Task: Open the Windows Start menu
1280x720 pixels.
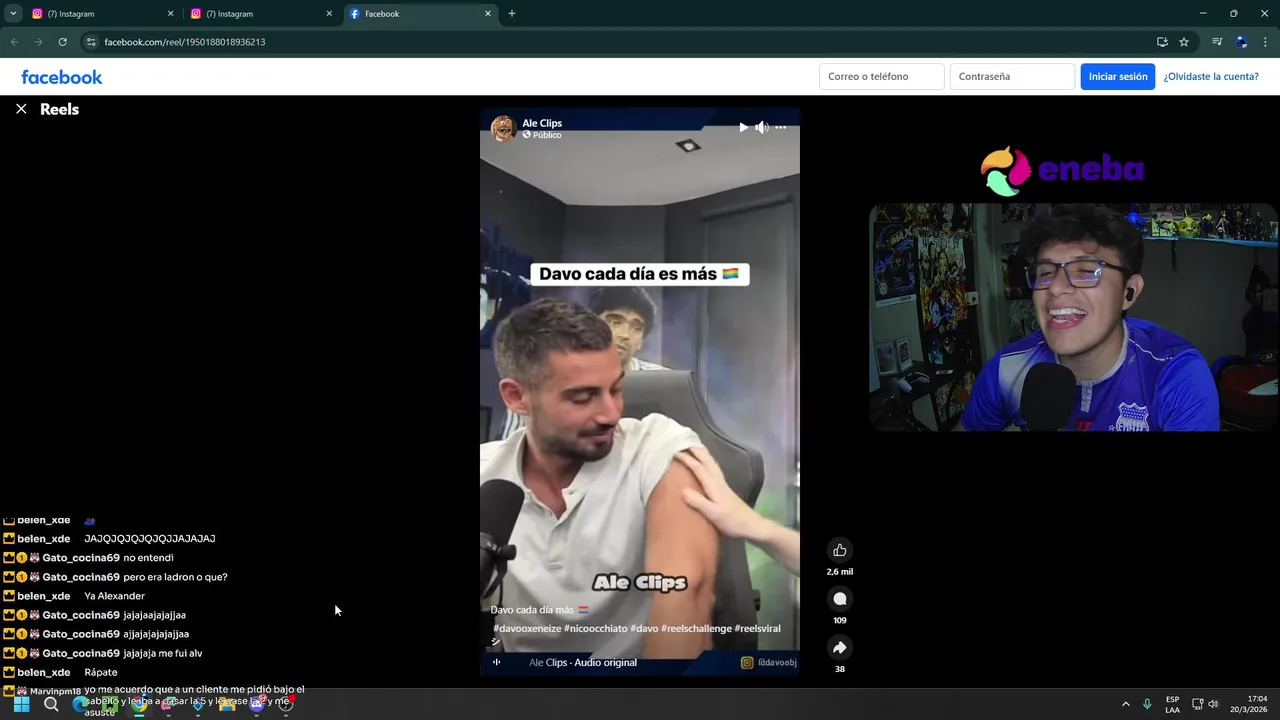Action: [21, 704]
